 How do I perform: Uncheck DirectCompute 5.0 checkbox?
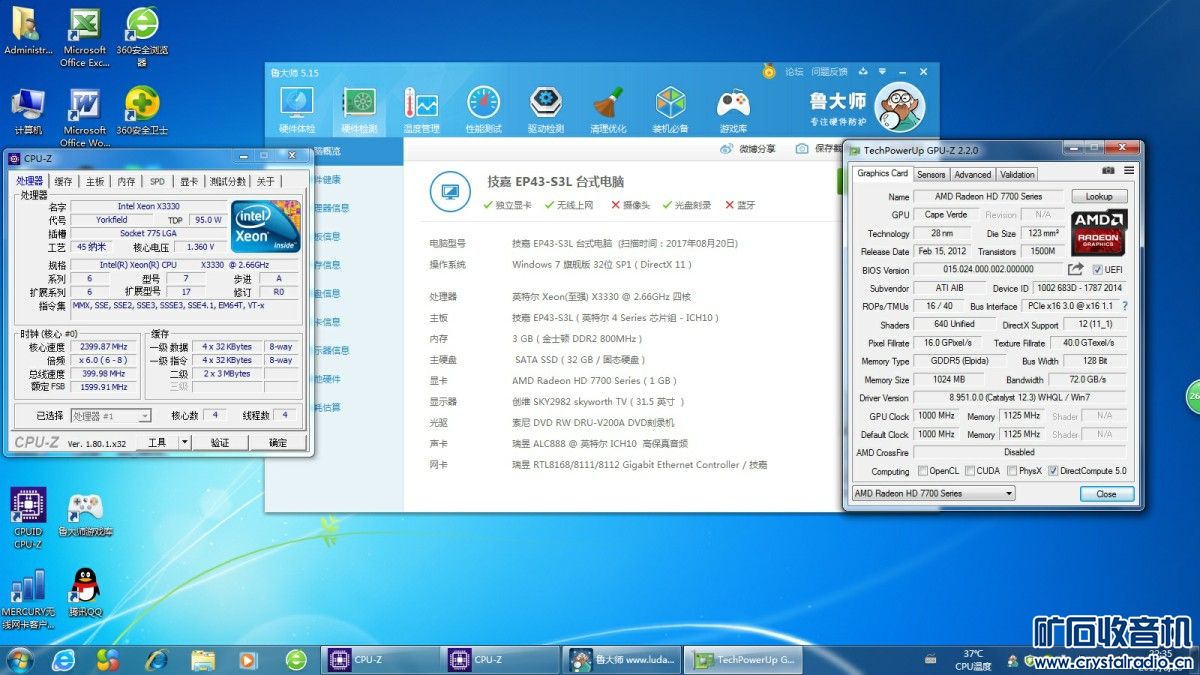click(1052, 471)
